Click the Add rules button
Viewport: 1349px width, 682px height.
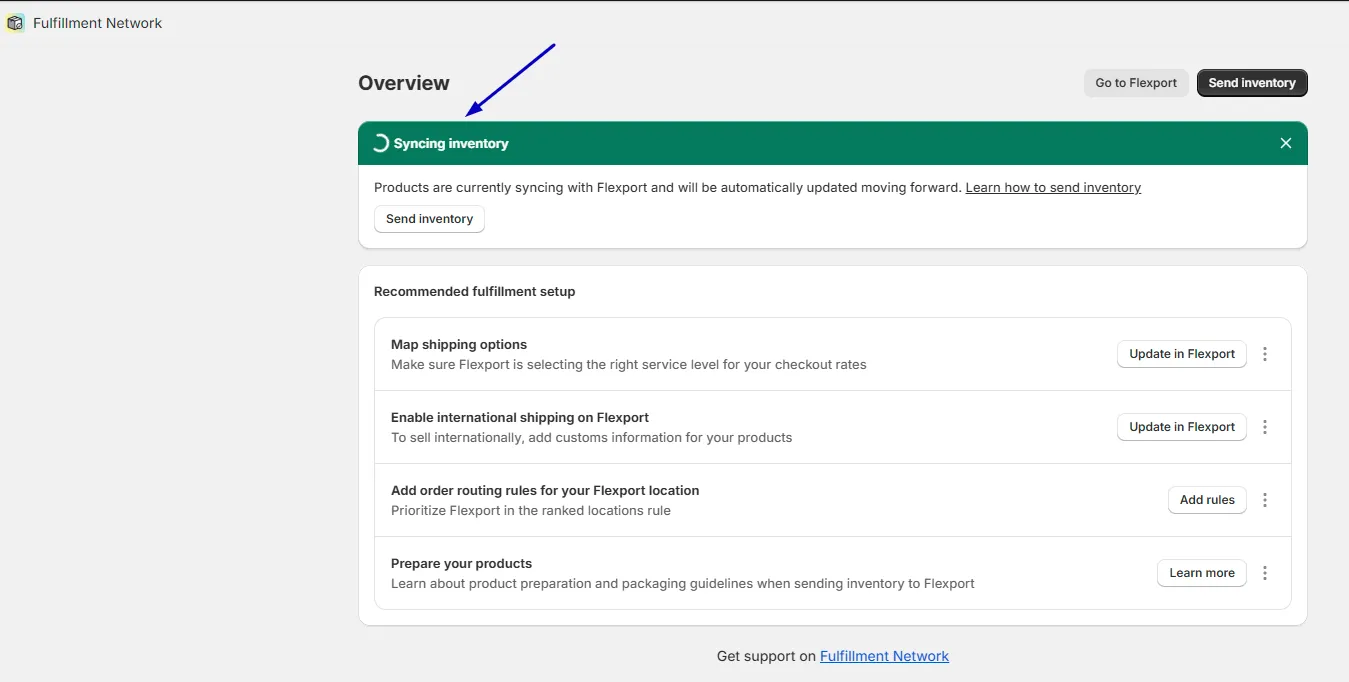(x=1207, y=500)
